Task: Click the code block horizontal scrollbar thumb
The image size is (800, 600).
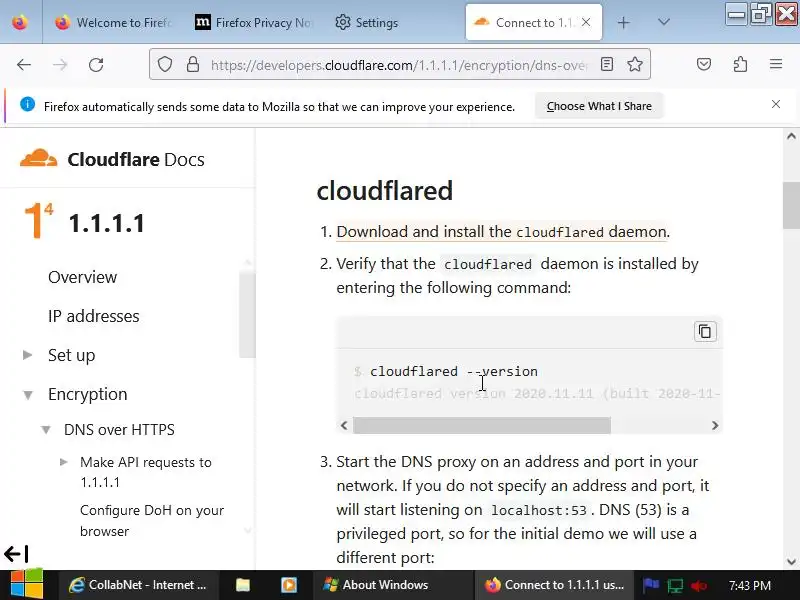Action: pos(482,425)
